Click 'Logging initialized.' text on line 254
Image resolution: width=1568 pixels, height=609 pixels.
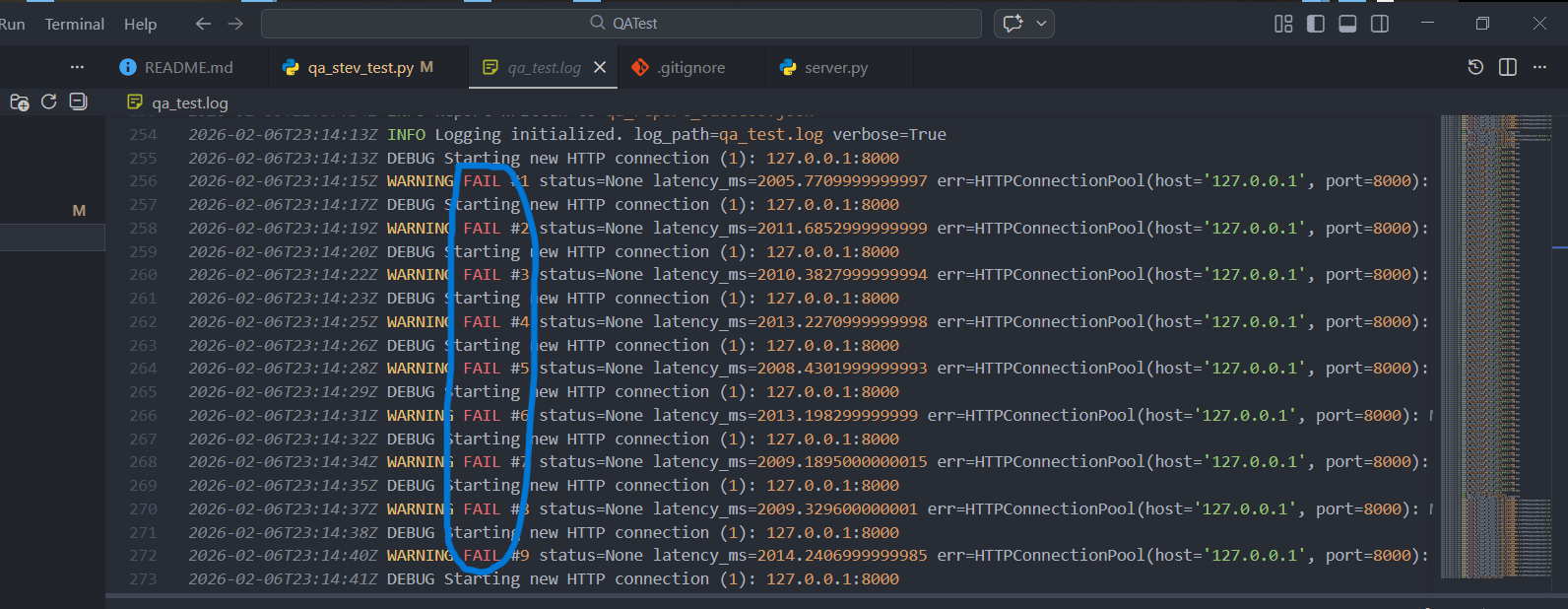(528, 134)
